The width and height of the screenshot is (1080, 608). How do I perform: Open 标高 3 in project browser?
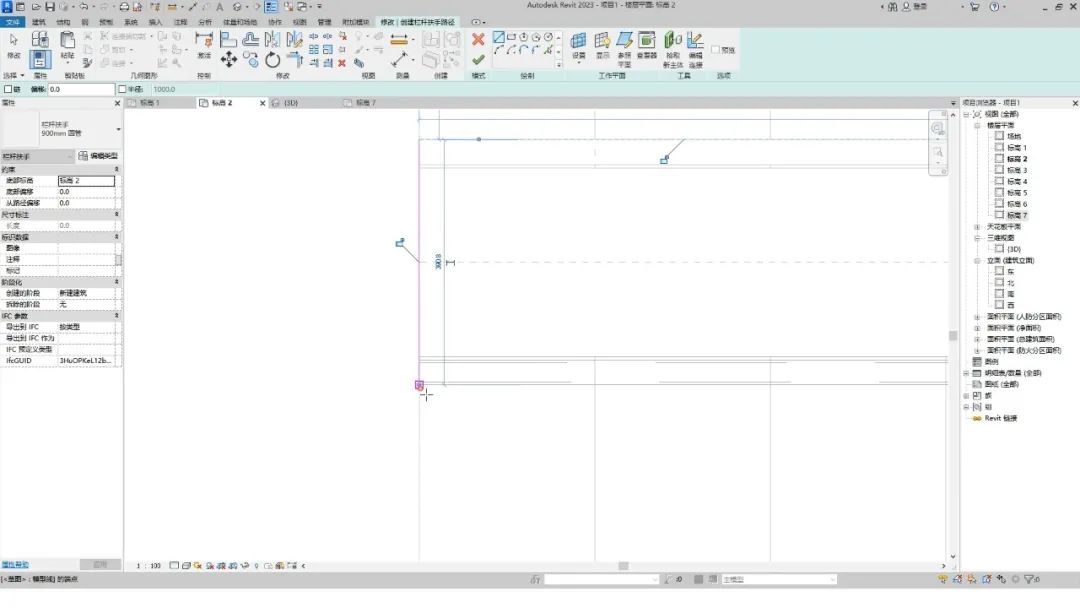click(1017, 170)
